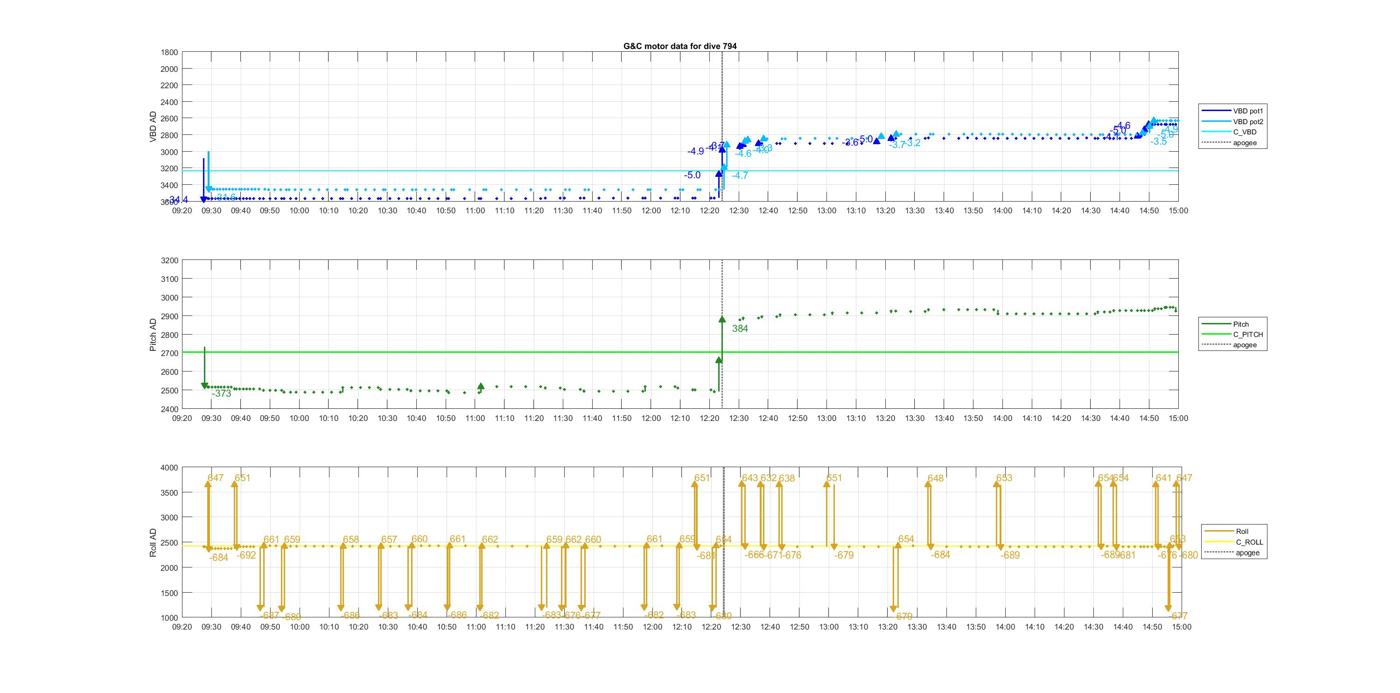Click the '1800' tick on VBD y-axis
The height and width of the screenshot is (693, 1400).
point(169,52)
